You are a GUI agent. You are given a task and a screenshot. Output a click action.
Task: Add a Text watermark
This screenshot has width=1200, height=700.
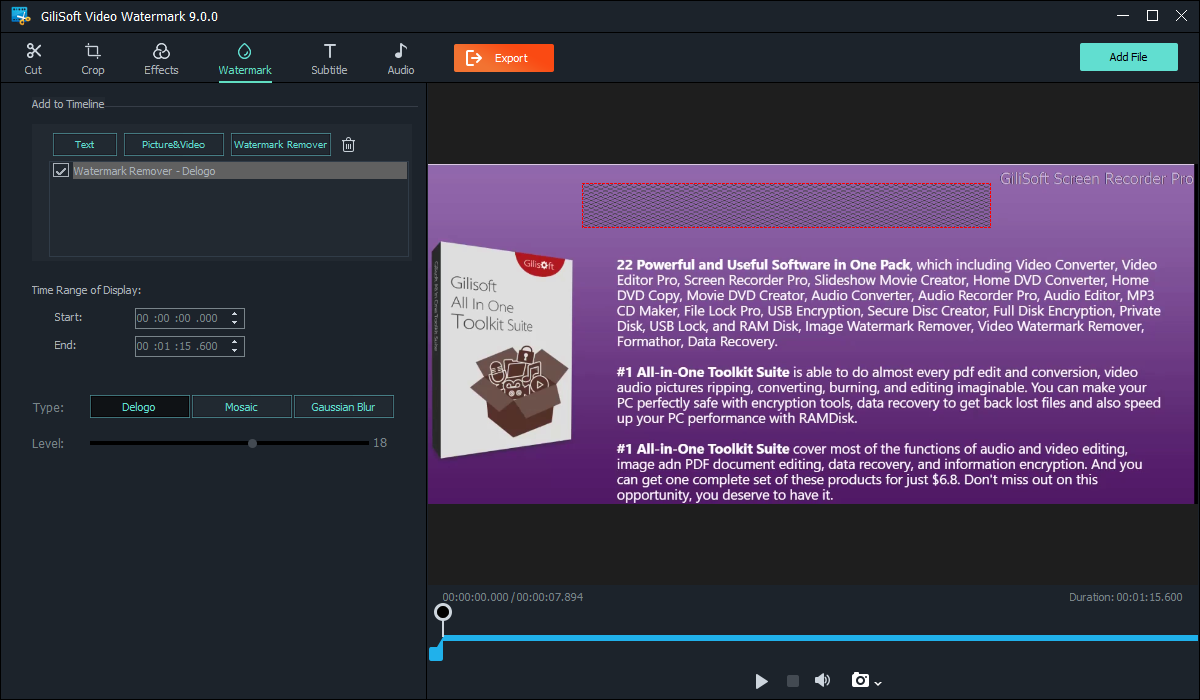tap(85, 145)
